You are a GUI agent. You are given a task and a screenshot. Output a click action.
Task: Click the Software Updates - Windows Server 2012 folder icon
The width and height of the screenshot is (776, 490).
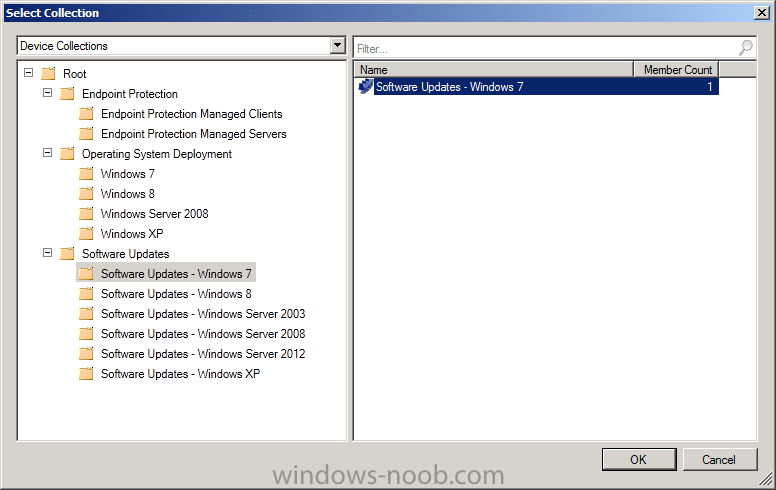point(86,353)
